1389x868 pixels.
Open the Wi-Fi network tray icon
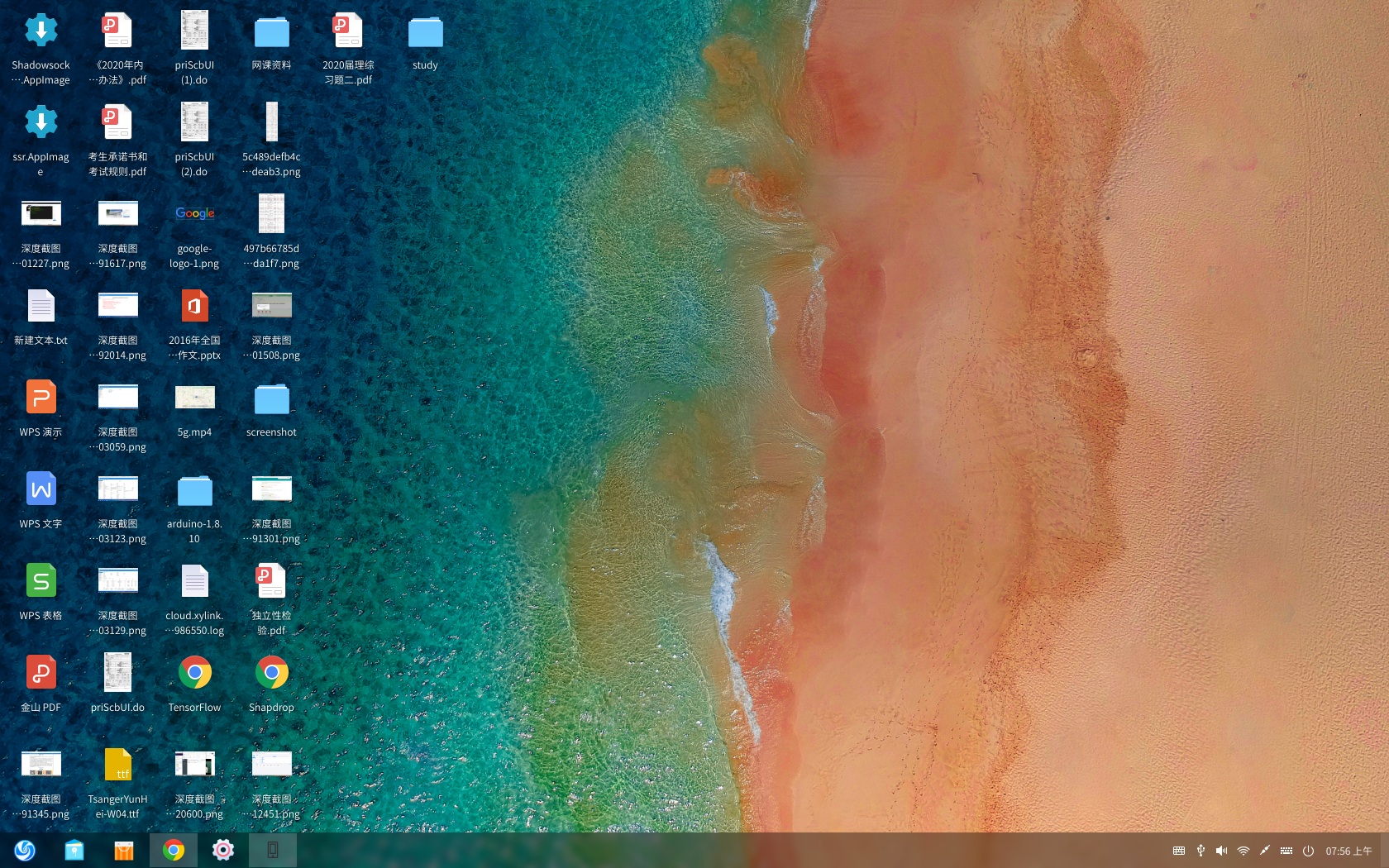tap(1243, 851)
